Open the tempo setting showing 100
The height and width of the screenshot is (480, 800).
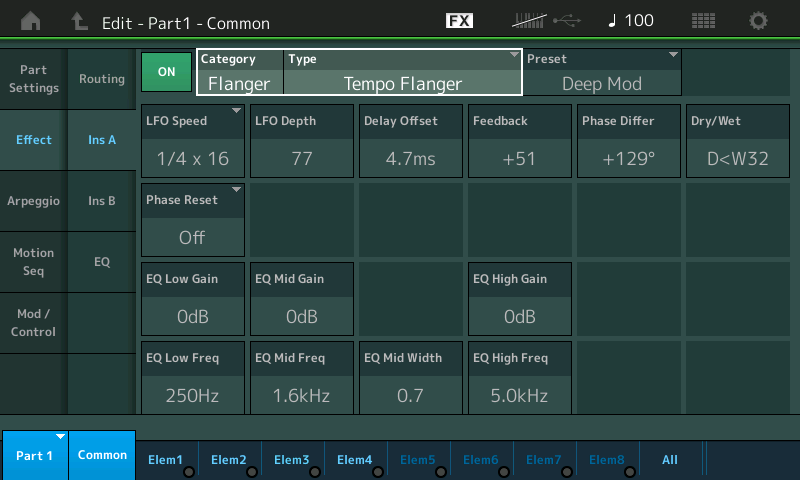click(631, 21)
